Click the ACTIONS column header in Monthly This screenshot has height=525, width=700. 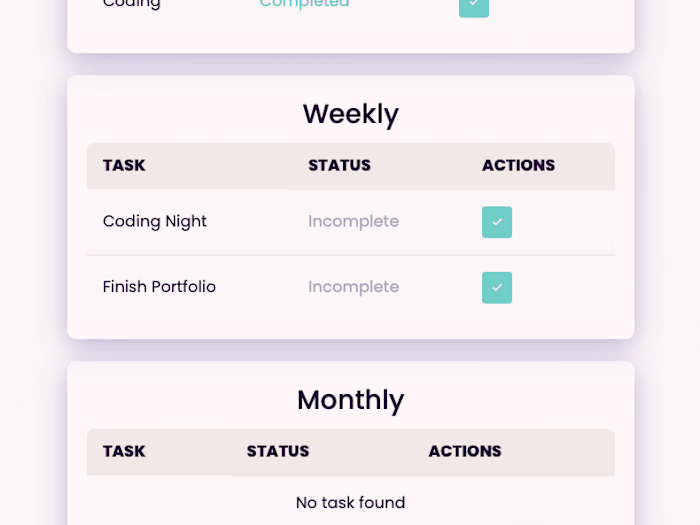click(465, 451)
